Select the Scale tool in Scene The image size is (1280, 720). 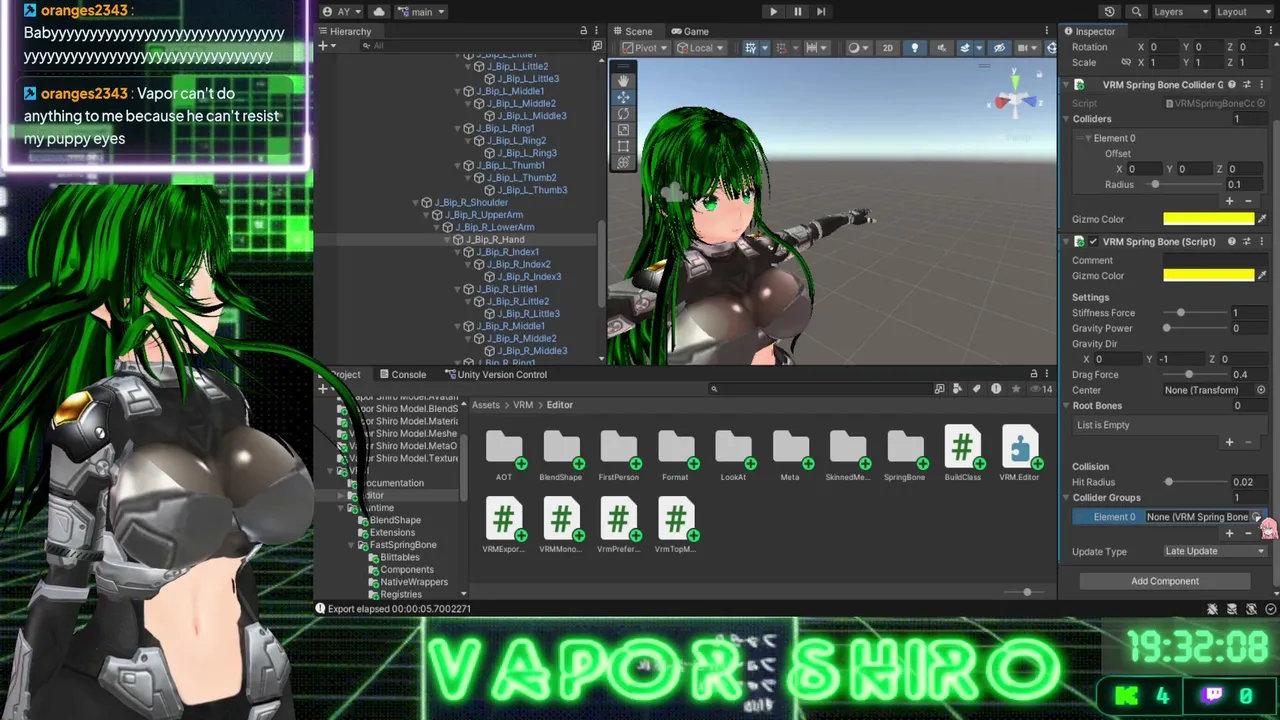click(x=623, y=129)
